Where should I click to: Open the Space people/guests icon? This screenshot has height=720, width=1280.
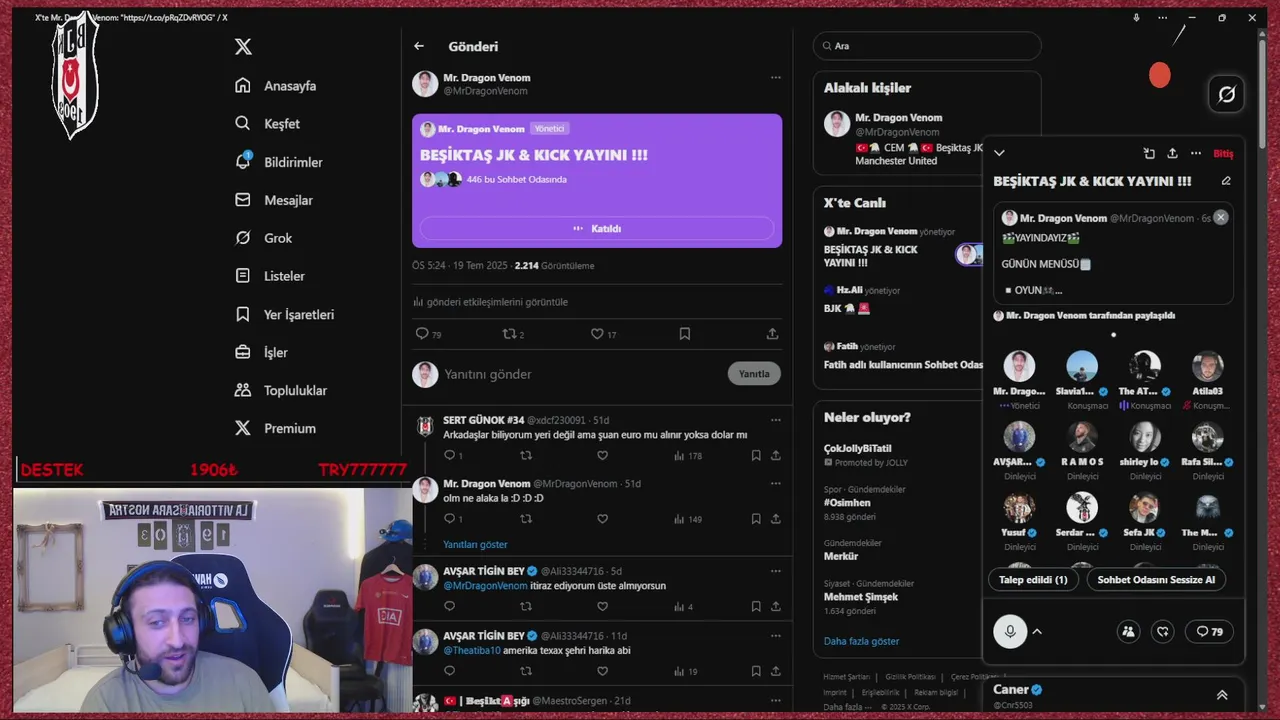pos(1128,632)
